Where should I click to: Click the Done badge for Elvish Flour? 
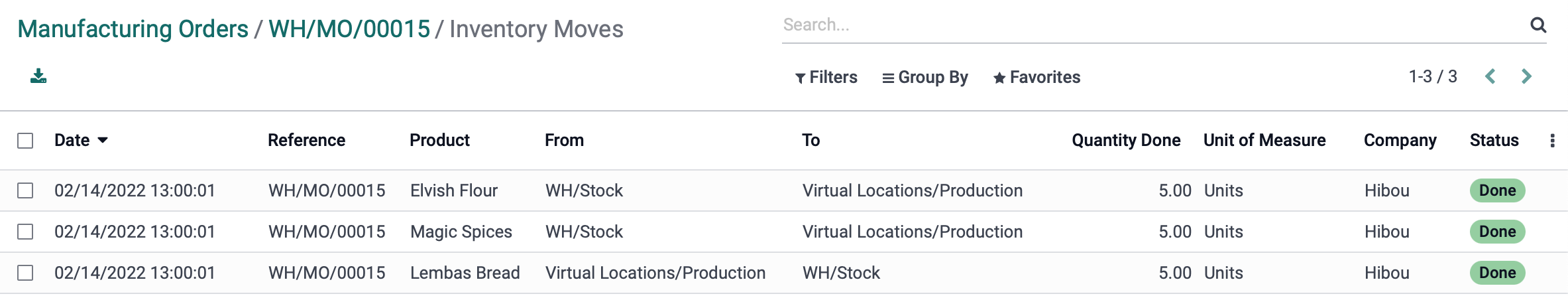(x=1497, y=190)
